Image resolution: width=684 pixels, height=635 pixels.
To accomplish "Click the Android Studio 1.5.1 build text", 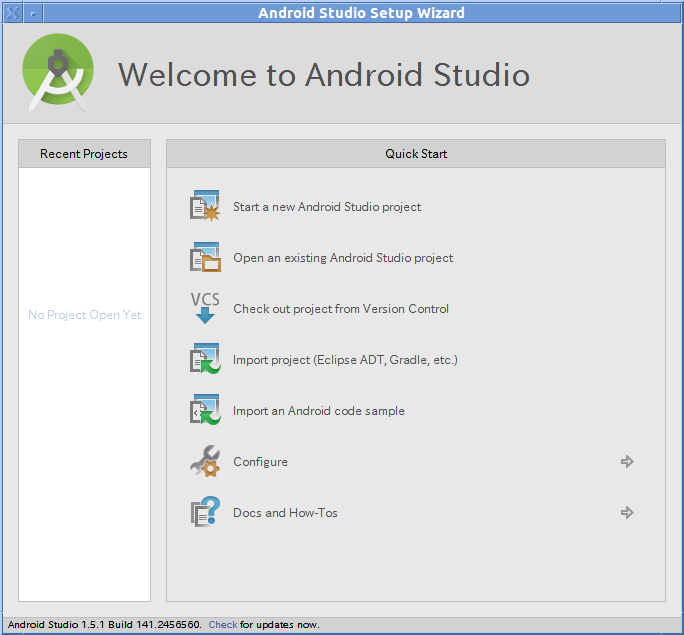I will [104, 625].
